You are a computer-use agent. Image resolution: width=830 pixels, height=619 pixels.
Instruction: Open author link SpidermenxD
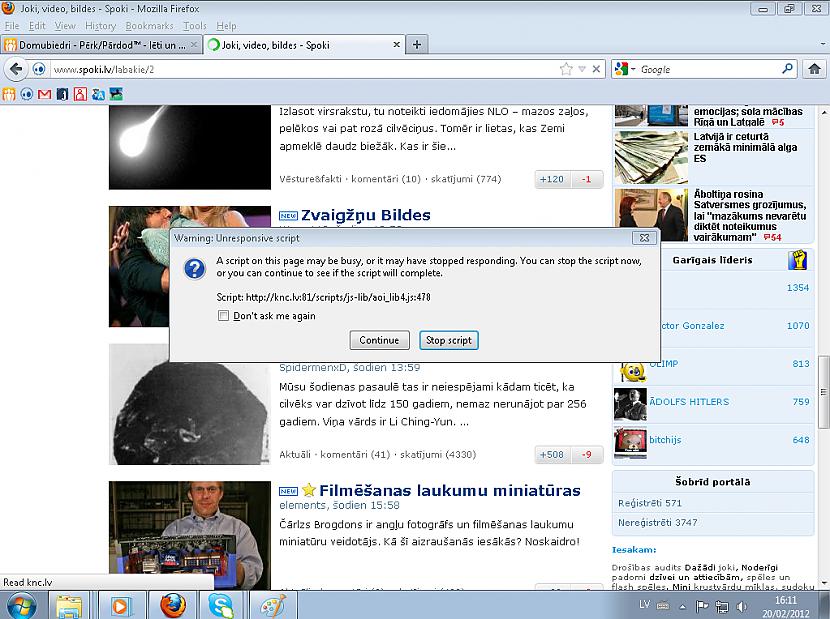tap(313, 367)
